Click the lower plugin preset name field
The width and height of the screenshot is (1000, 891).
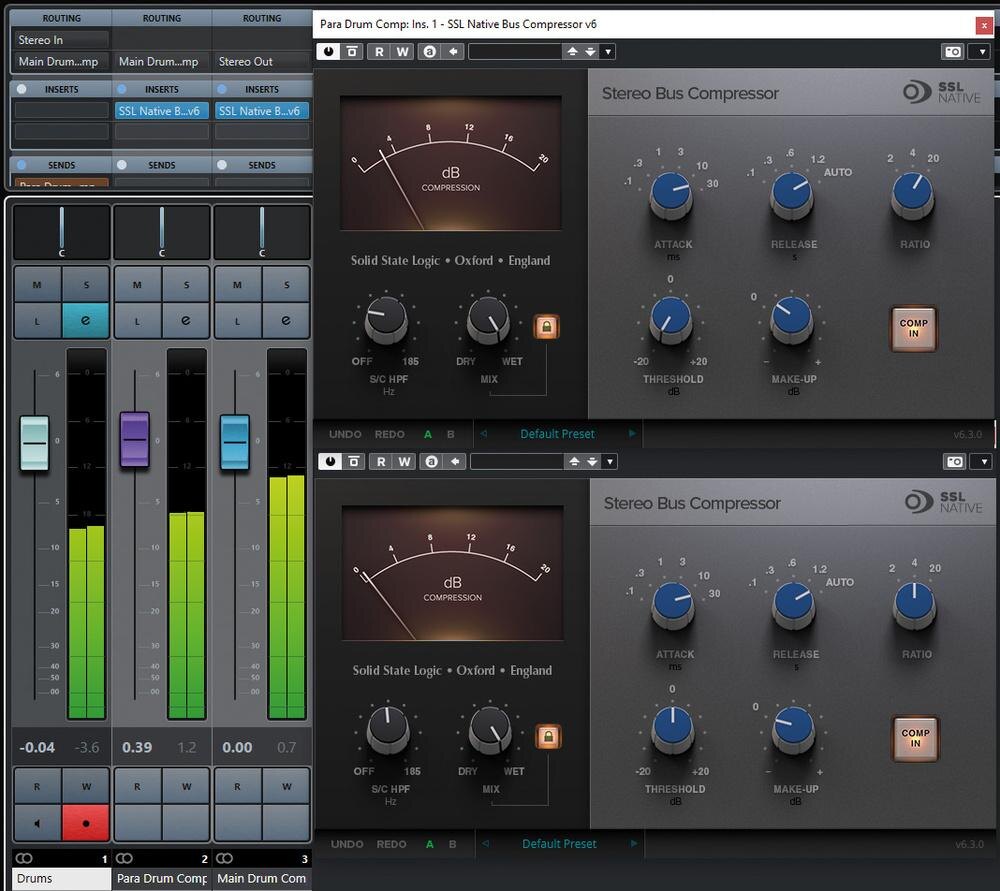[x=517, y=462]
